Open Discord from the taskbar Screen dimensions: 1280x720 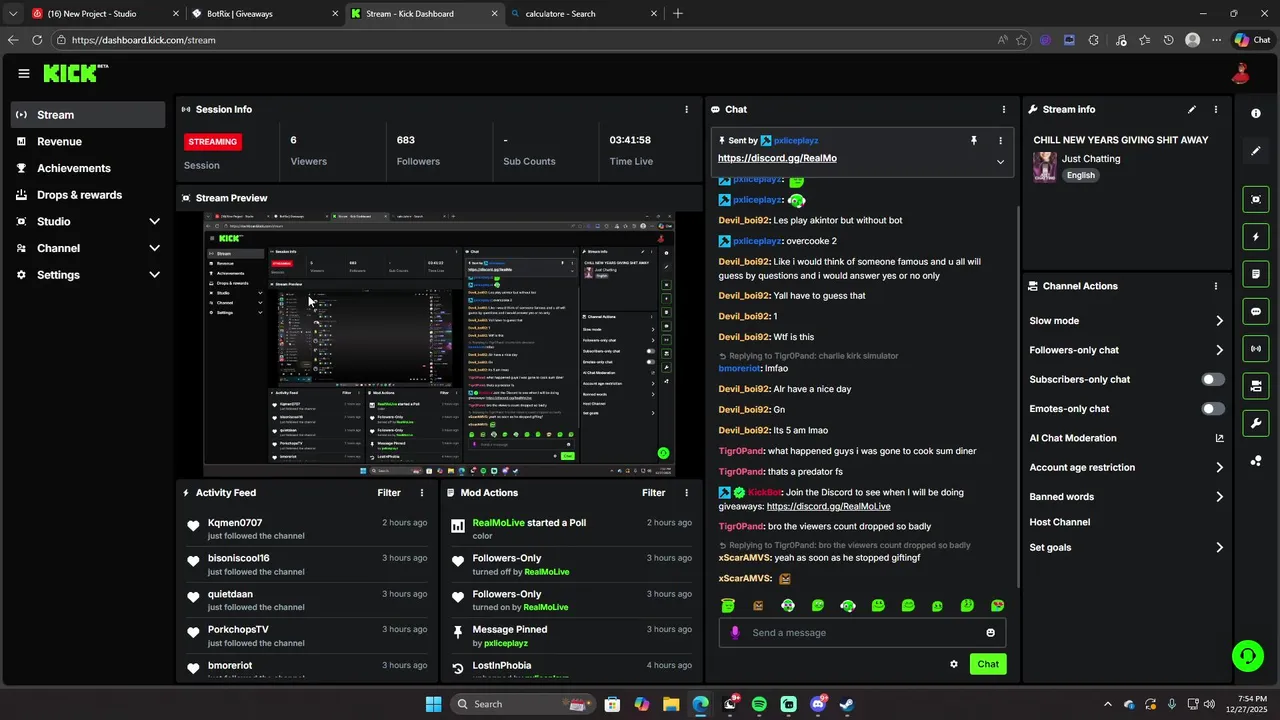tap(818, 704)
